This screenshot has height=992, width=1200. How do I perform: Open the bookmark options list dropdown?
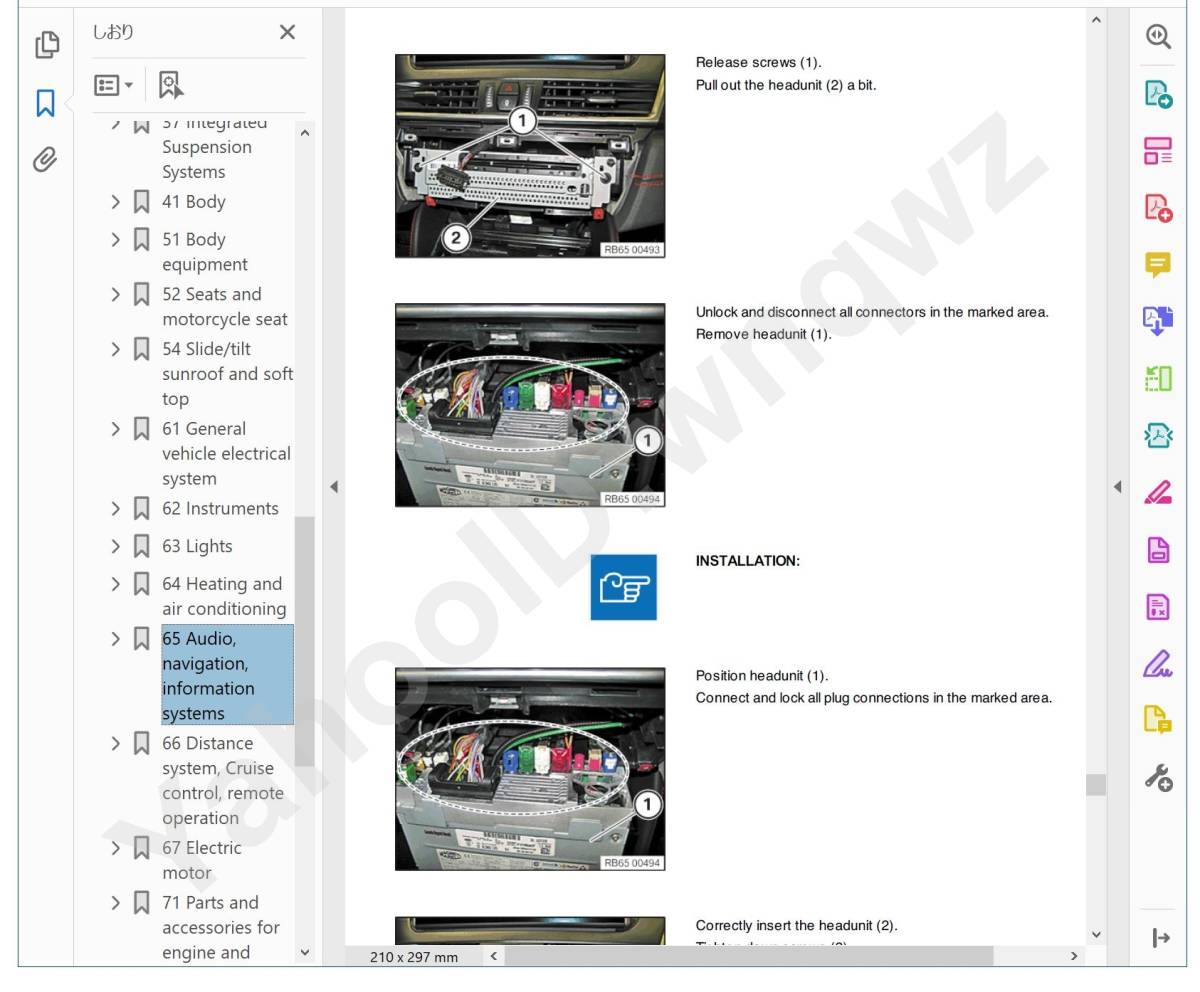click(113, 85)
